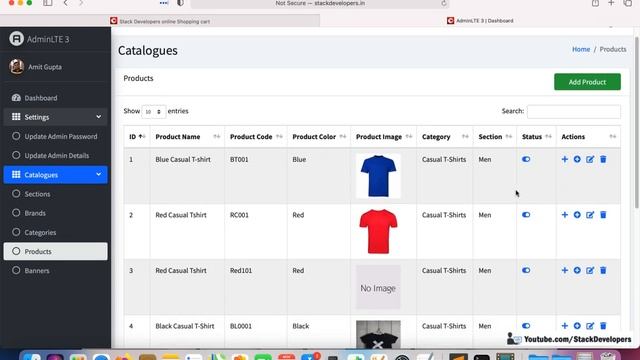Image resolution: width=640 pixels, height=360 pixels.
Task: Click plus icon in the RC001 row
Action: [x=564, y=215]
